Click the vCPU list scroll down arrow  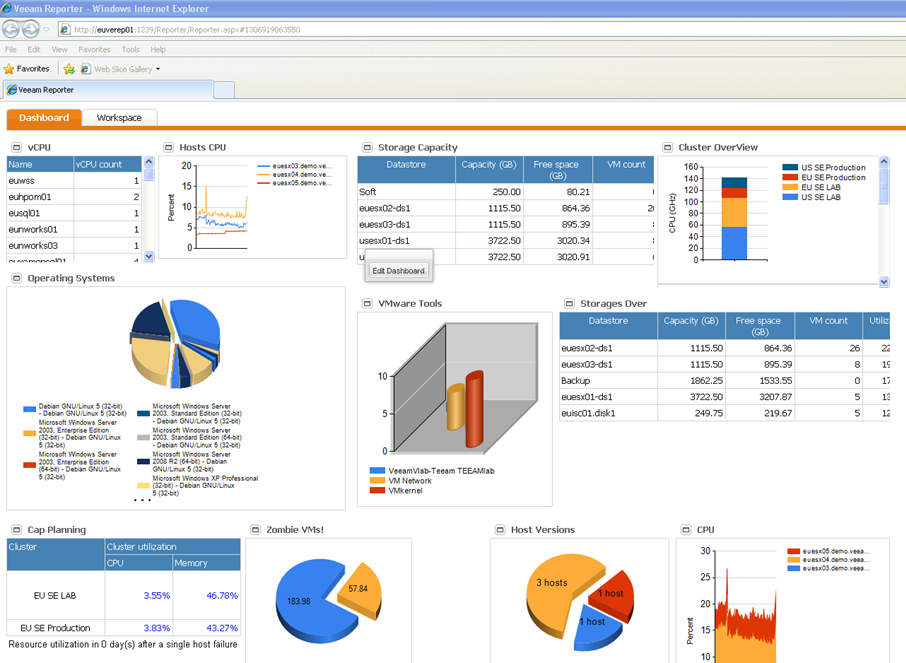click(x=148, y=256)
